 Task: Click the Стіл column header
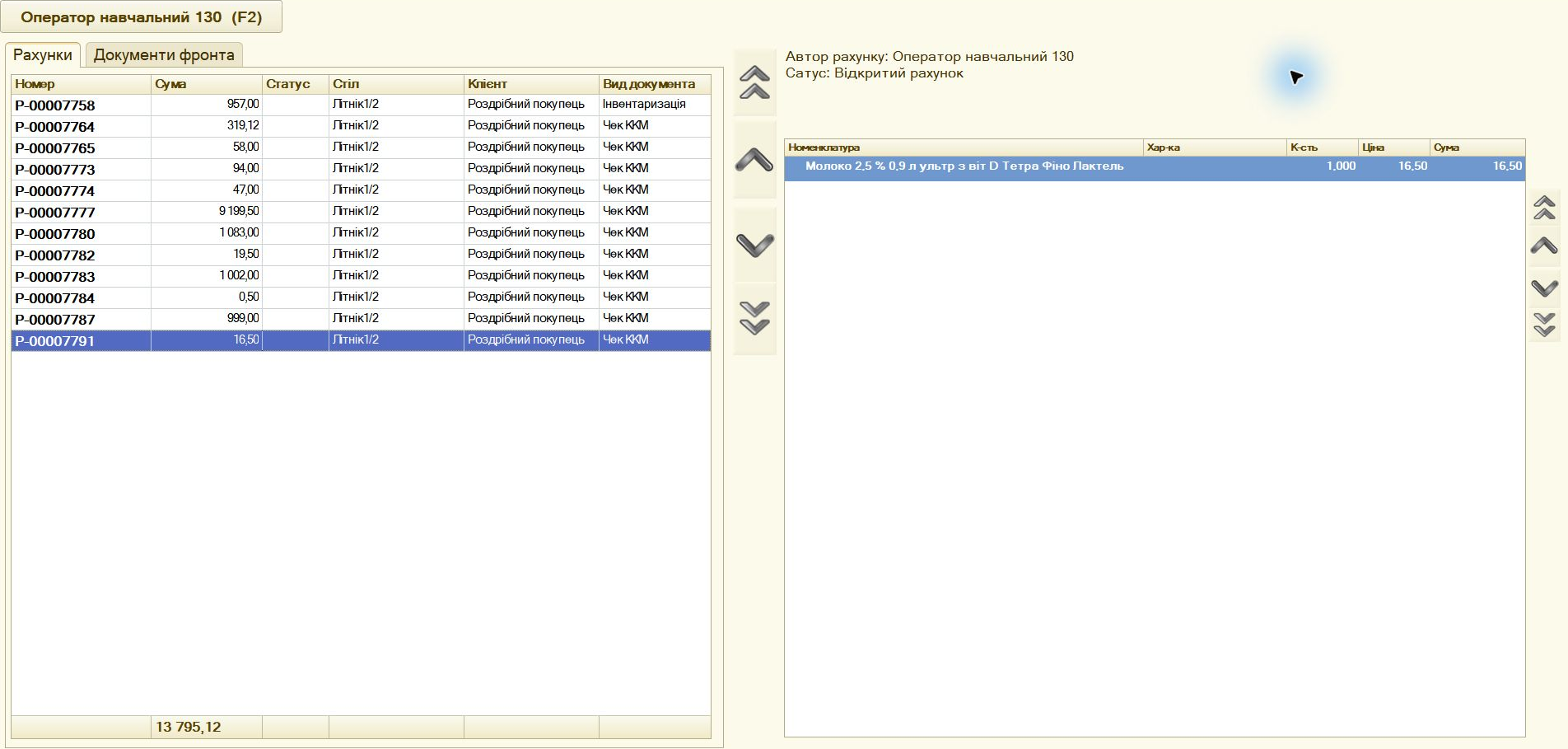point(396,84)
